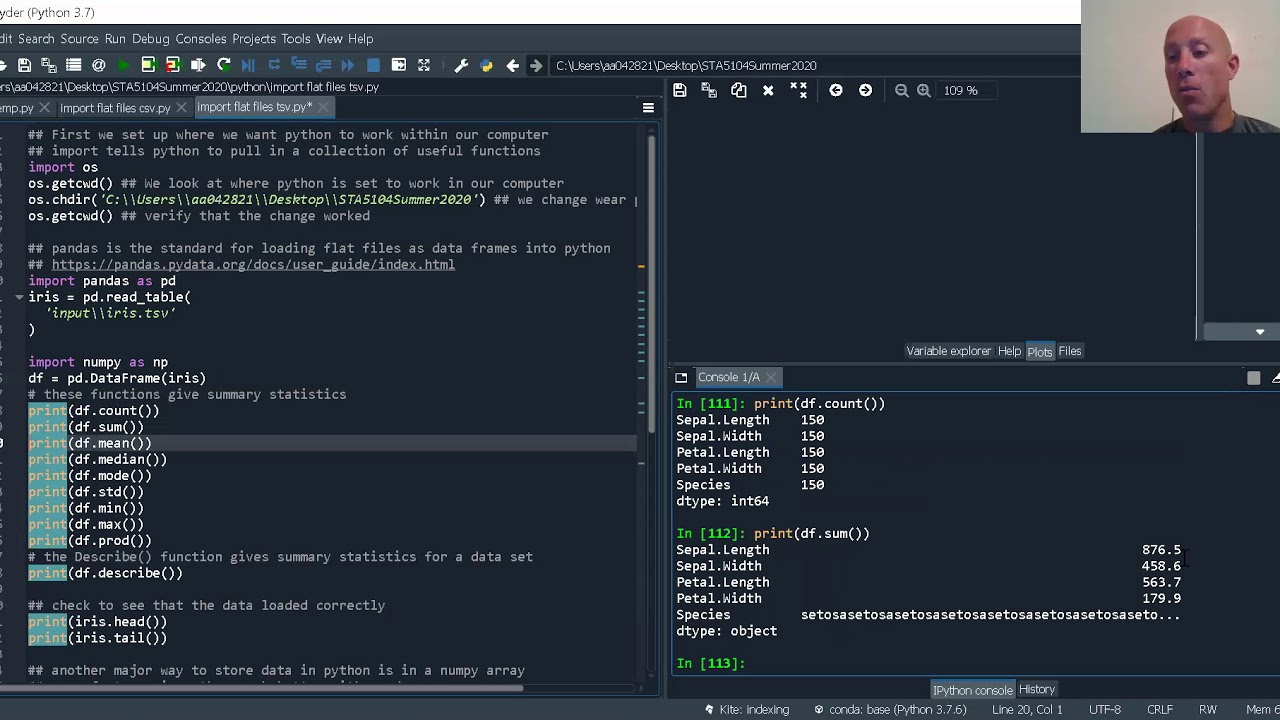The width and height of the screenshot is (1280, 720).
Task: Show the next plot arrow
Action: (865, 90)
